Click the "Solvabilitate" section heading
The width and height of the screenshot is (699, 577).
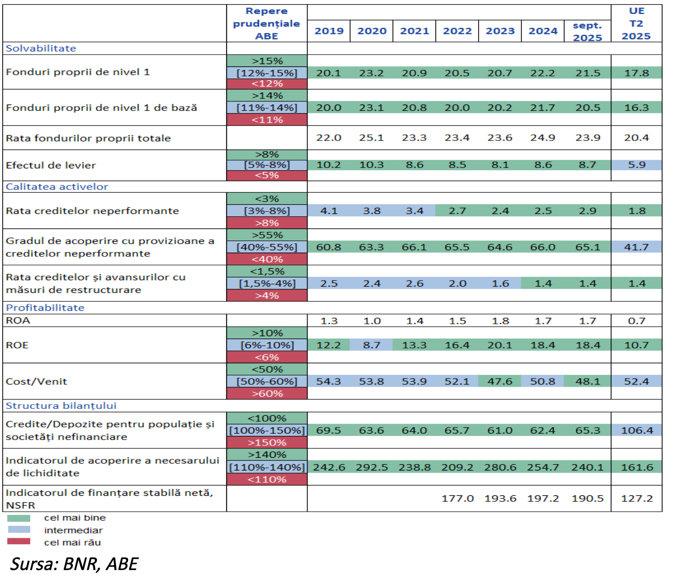click(x=41, y=48)
